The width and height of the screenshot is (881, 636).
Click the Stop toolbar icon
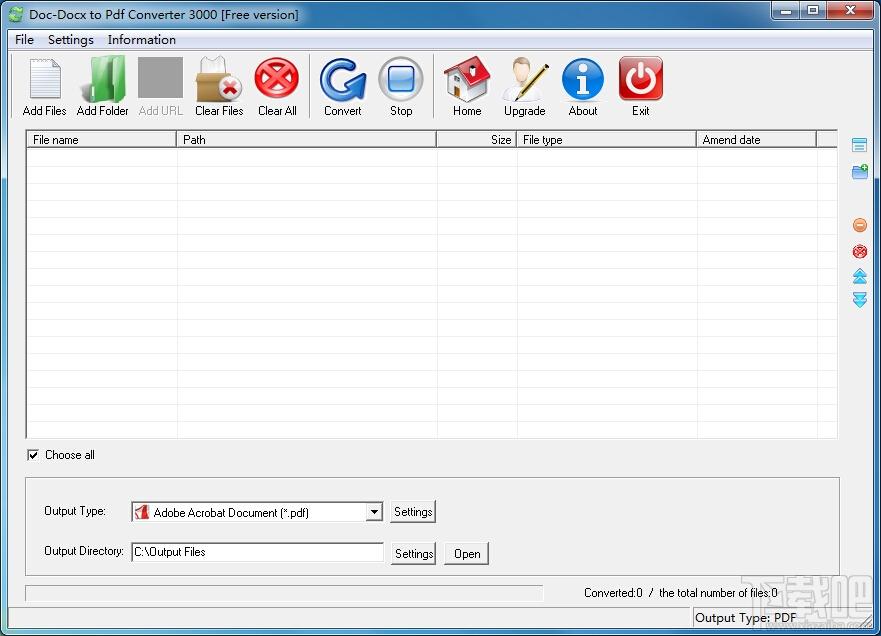click(x=401, y=79)
